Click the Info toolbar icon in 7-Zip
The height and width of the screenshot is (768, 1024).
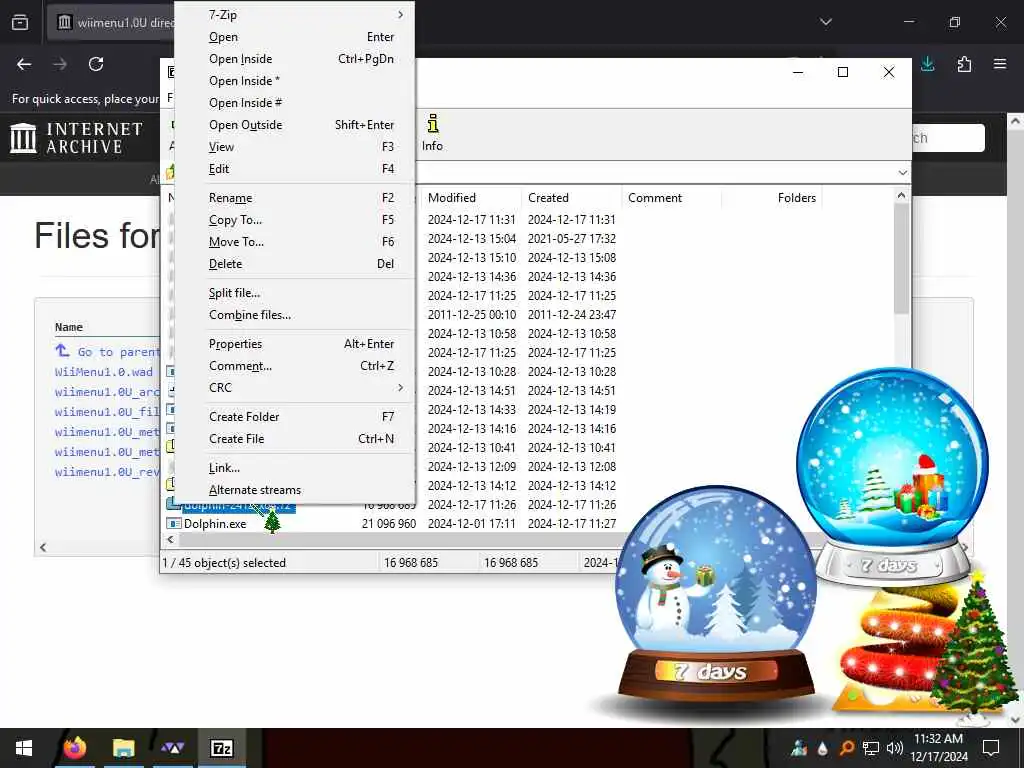[x=432, y=133]
